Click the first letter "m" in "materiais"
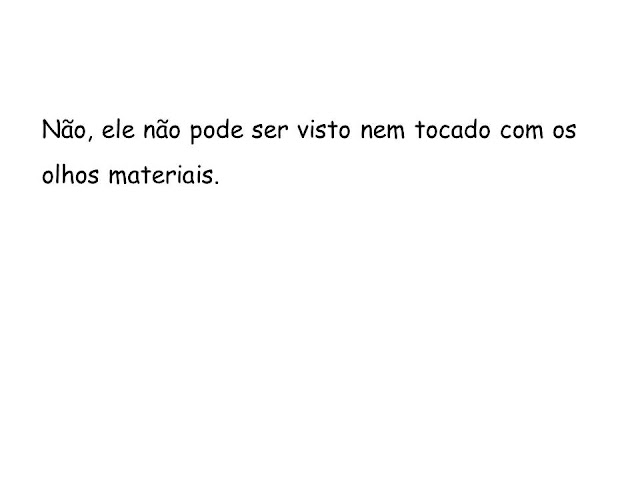The height and width of the screenshot is (480, 640). 118,176
